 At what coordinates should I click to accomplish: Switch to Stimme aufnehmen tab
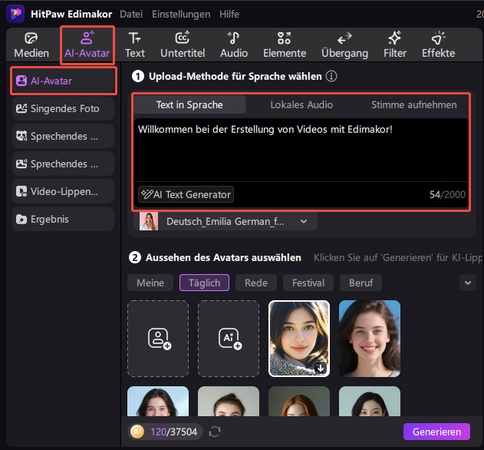414,105
